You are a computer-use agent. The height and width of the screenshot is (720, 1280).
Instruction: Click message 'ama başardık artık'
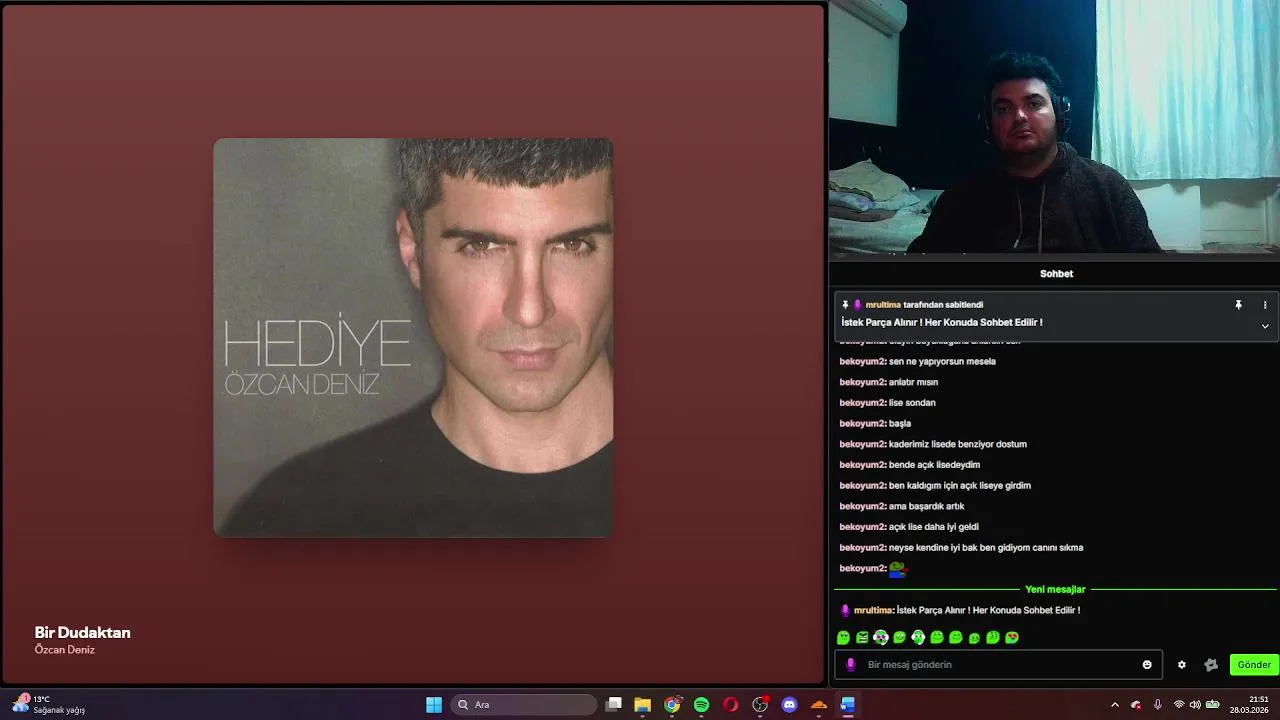[926, 506]
